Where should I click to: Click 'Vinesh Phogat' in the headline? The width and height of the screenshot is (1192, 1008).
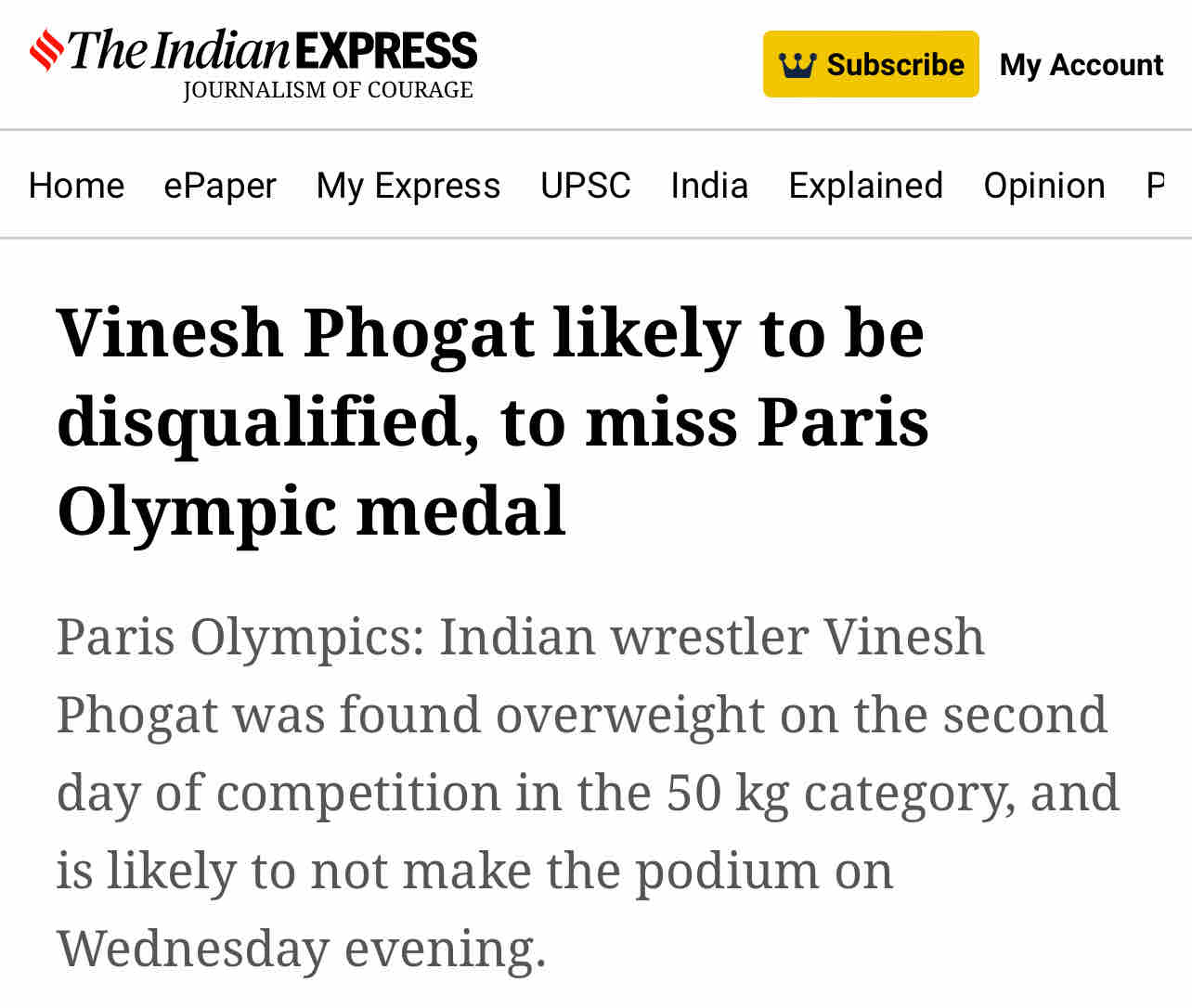[295, 332]
